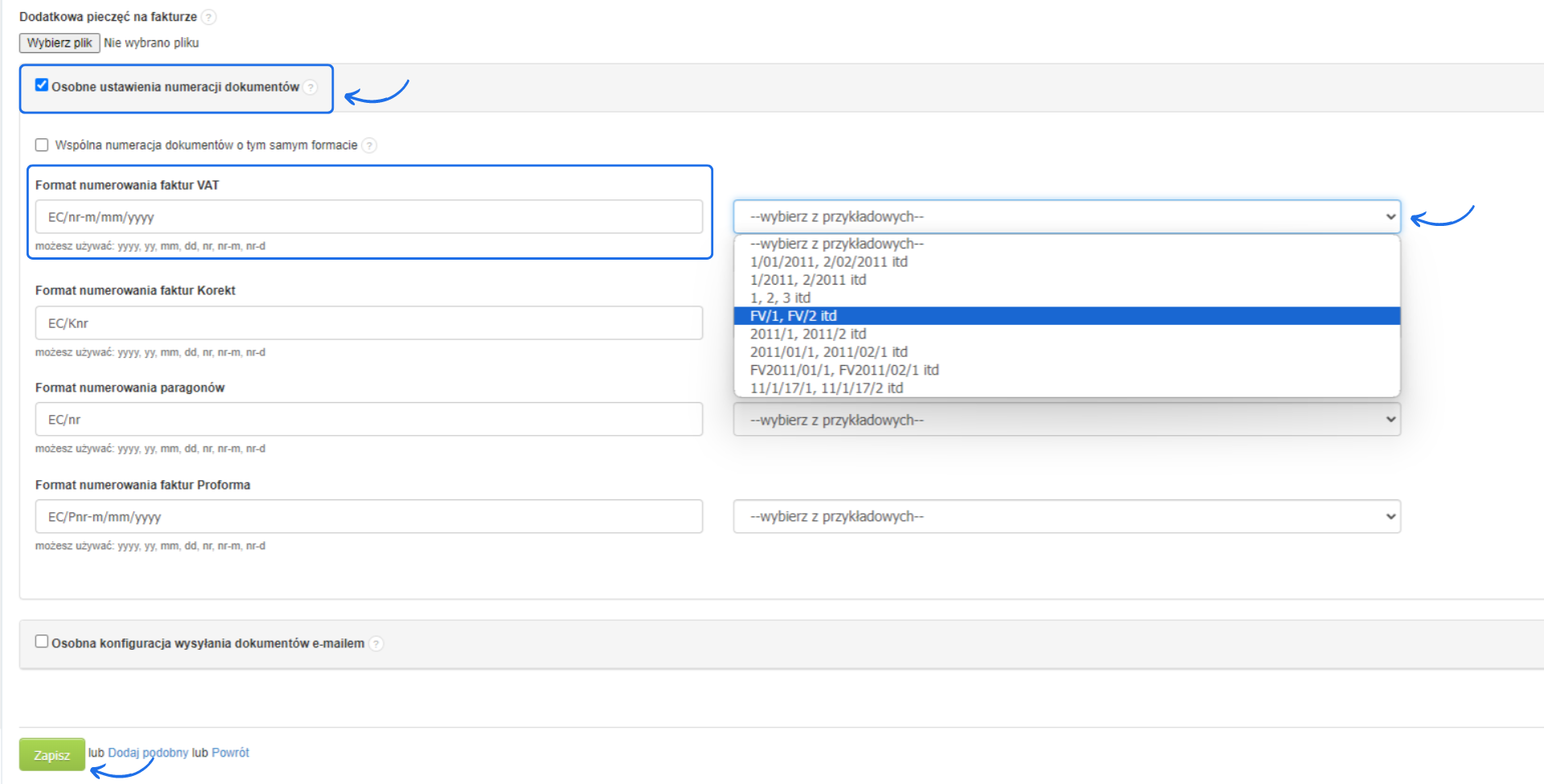Open help icon for Wspólna numeracja dokumentów
1544x784 pixels.
click(369, 146)
